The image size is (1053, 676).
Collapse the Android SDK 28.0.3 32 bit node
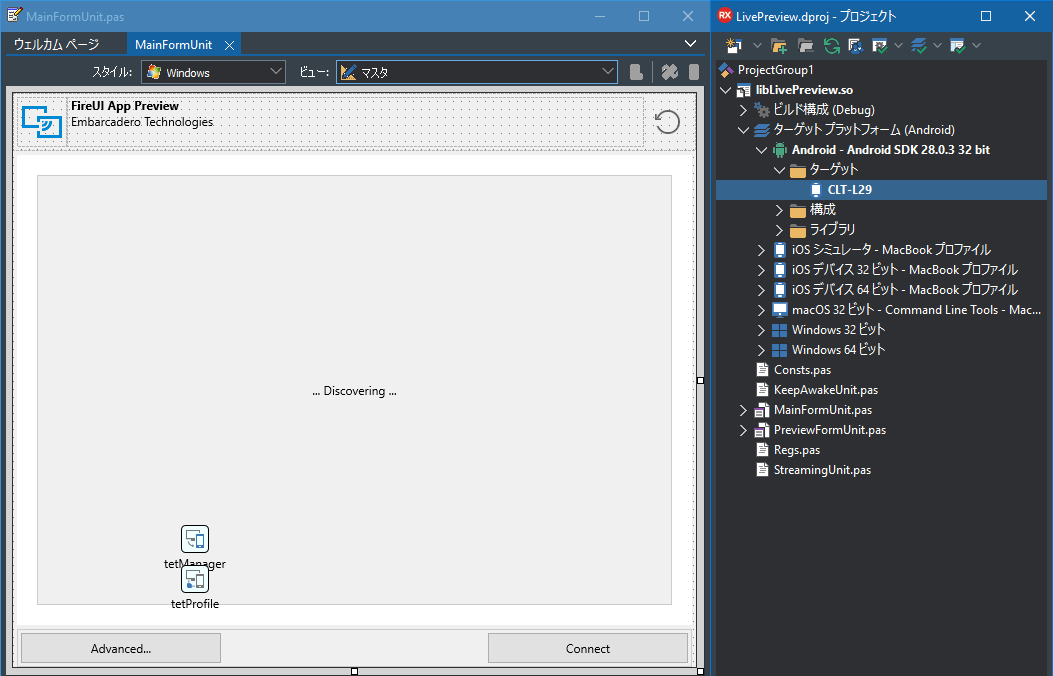pyautogui.click(x=761, y=150)
